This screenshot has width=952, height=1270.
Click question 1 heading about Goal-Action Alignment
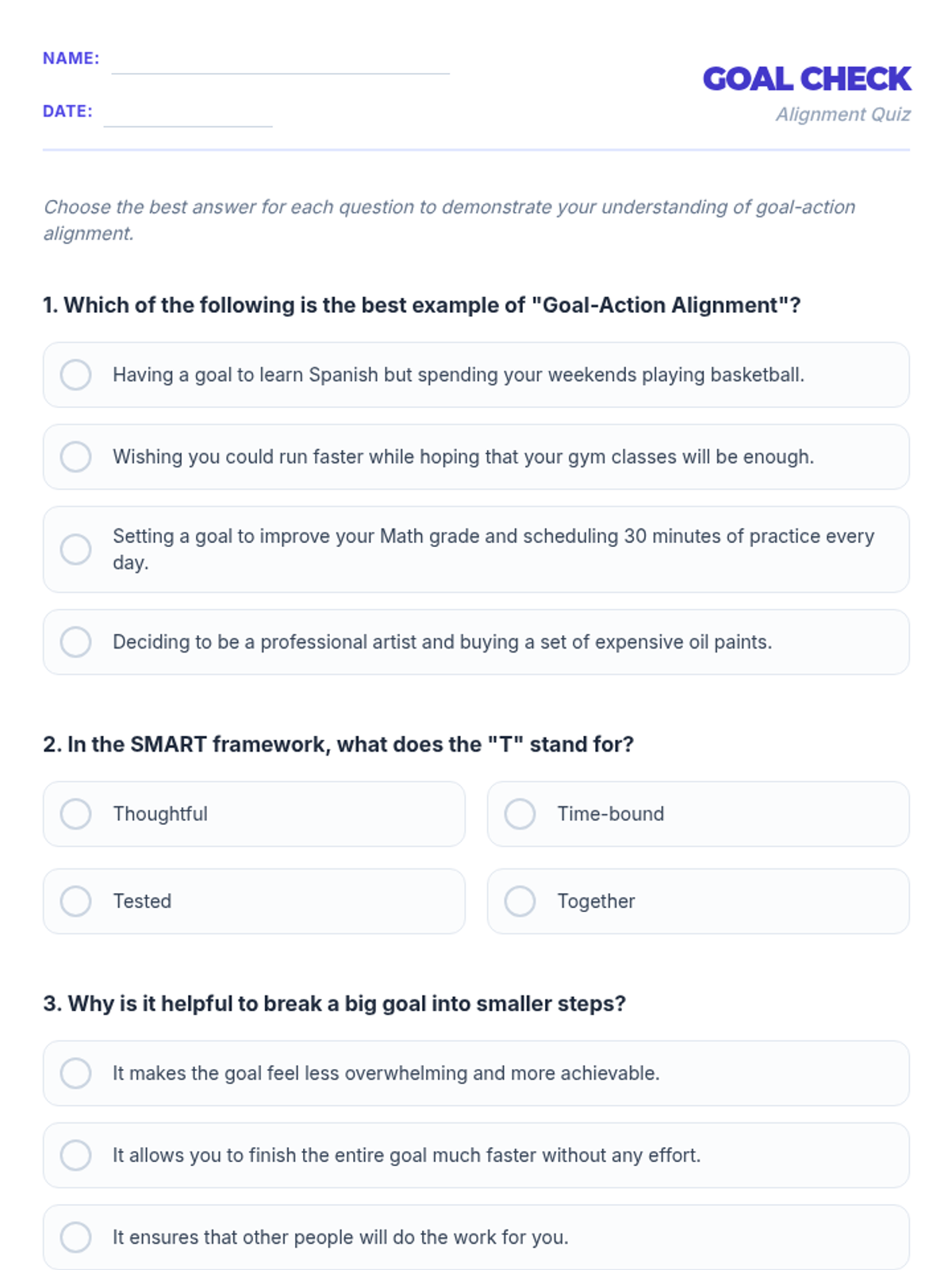pos(422,306)
